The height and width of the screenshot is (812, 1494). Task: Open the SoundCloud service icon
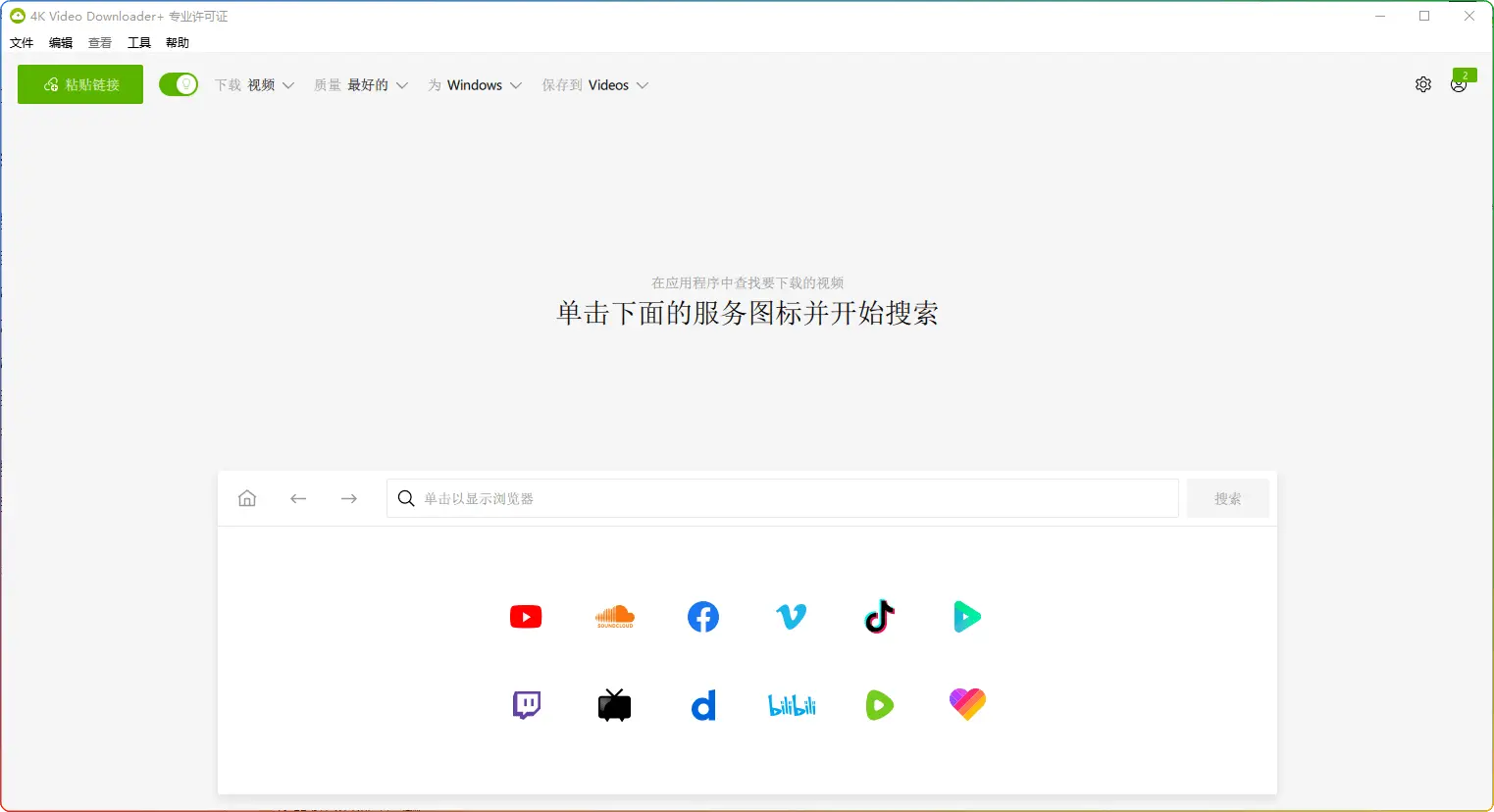(615, 617)
